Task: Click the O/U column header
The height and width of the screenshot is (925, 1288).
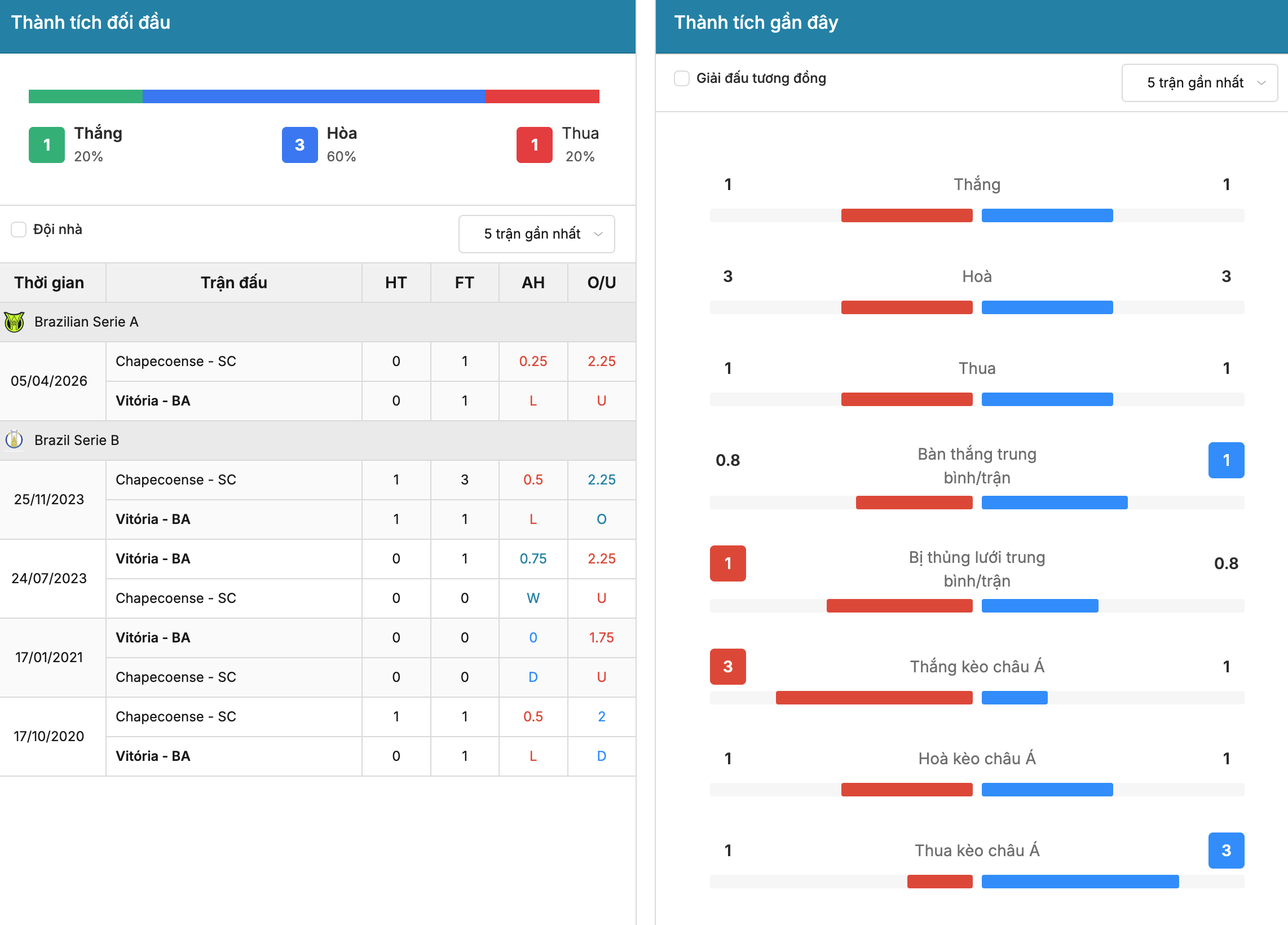Action: [602, 283]
